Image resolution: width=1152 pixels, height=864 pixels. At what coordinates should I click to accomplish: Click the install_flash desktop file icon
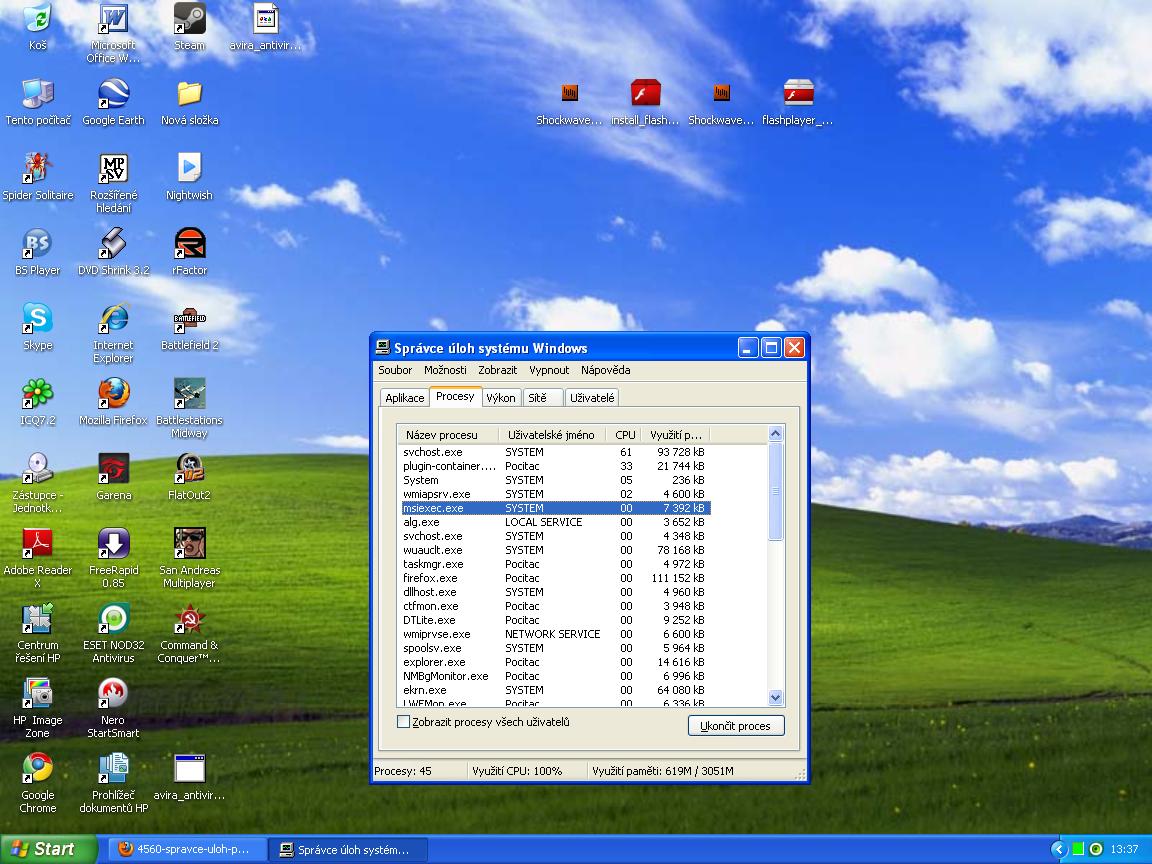pyautogui.click(x=645, y=95)
